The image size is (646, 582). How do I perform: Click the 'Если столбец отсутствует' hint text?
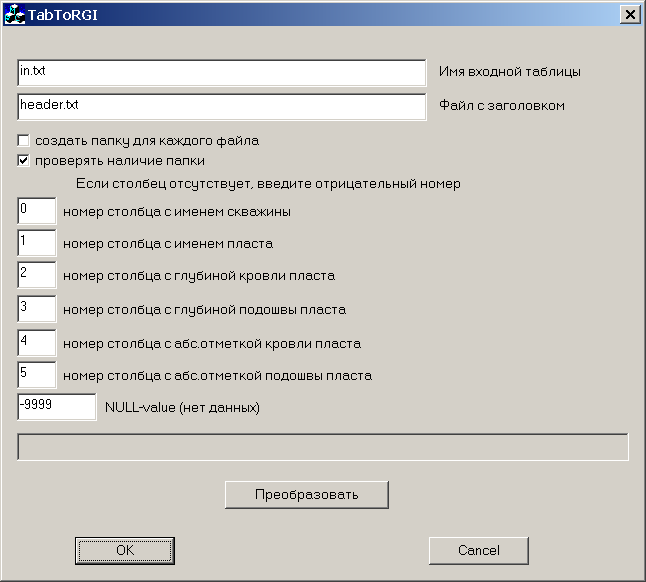coord(268,184)
